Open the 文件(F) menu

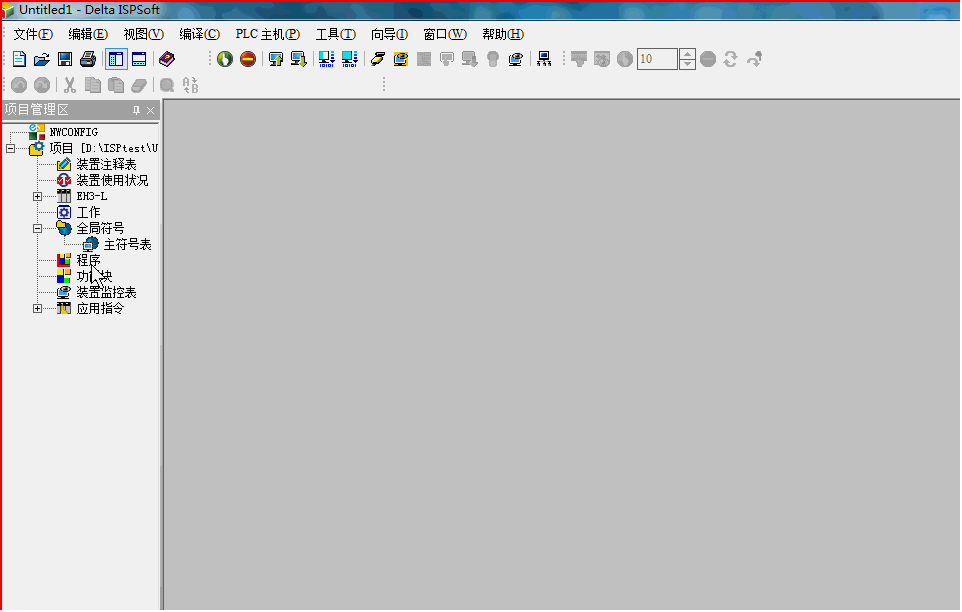(33, 34)
